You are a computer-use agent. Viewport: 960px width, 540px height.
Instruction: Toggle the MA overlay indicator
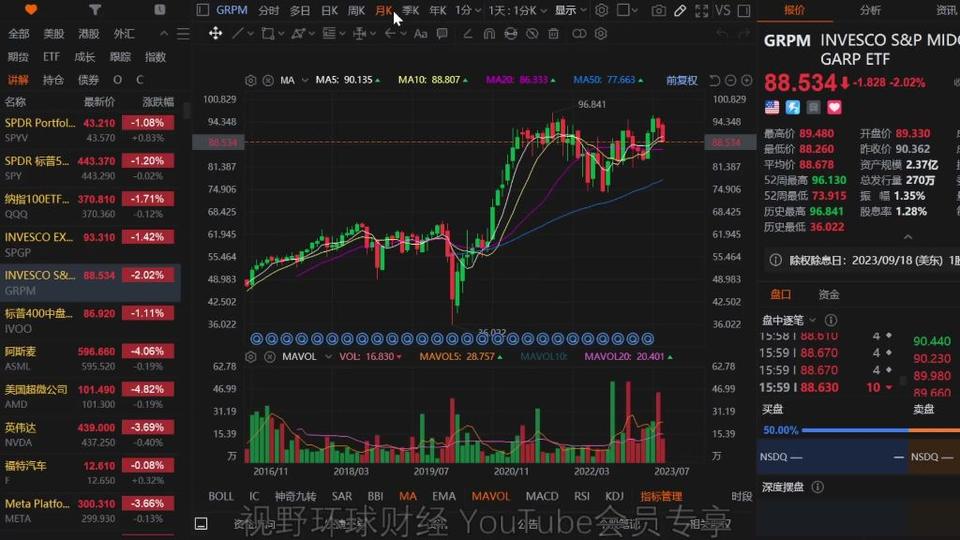(408, 496)
